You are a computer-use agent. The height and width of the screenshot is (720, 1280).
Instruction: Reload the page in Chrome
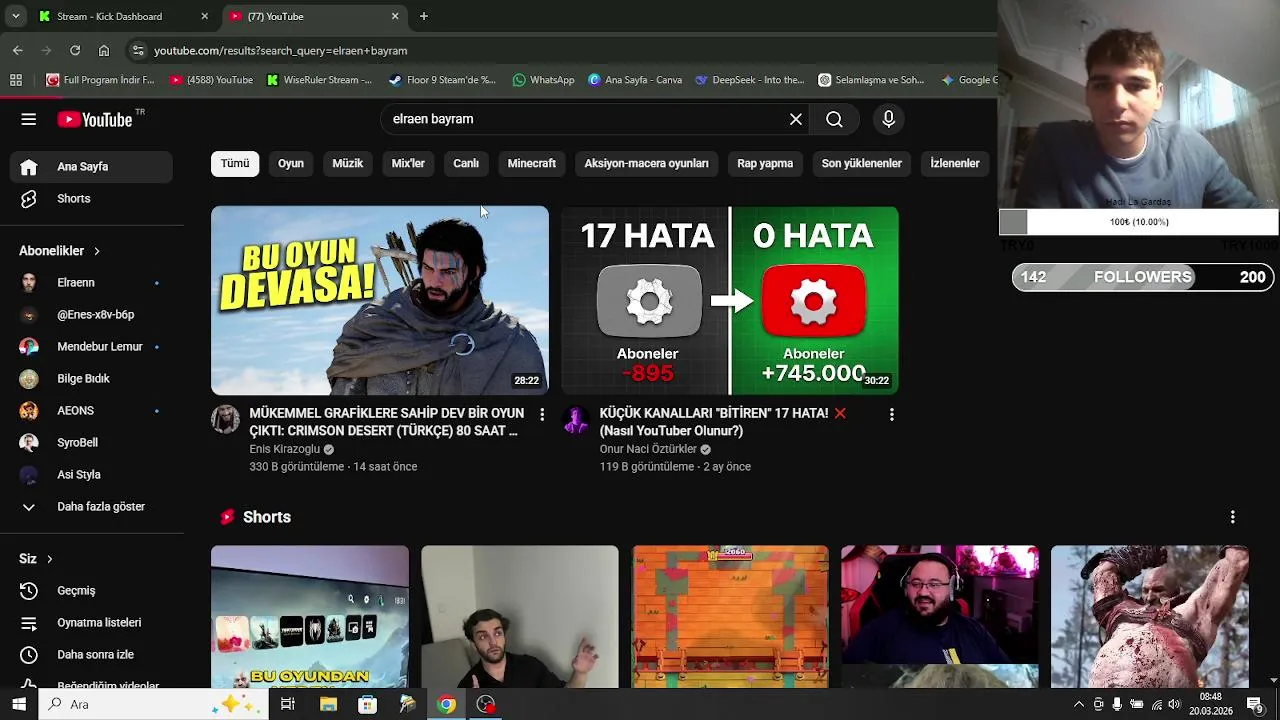point(75,50)
